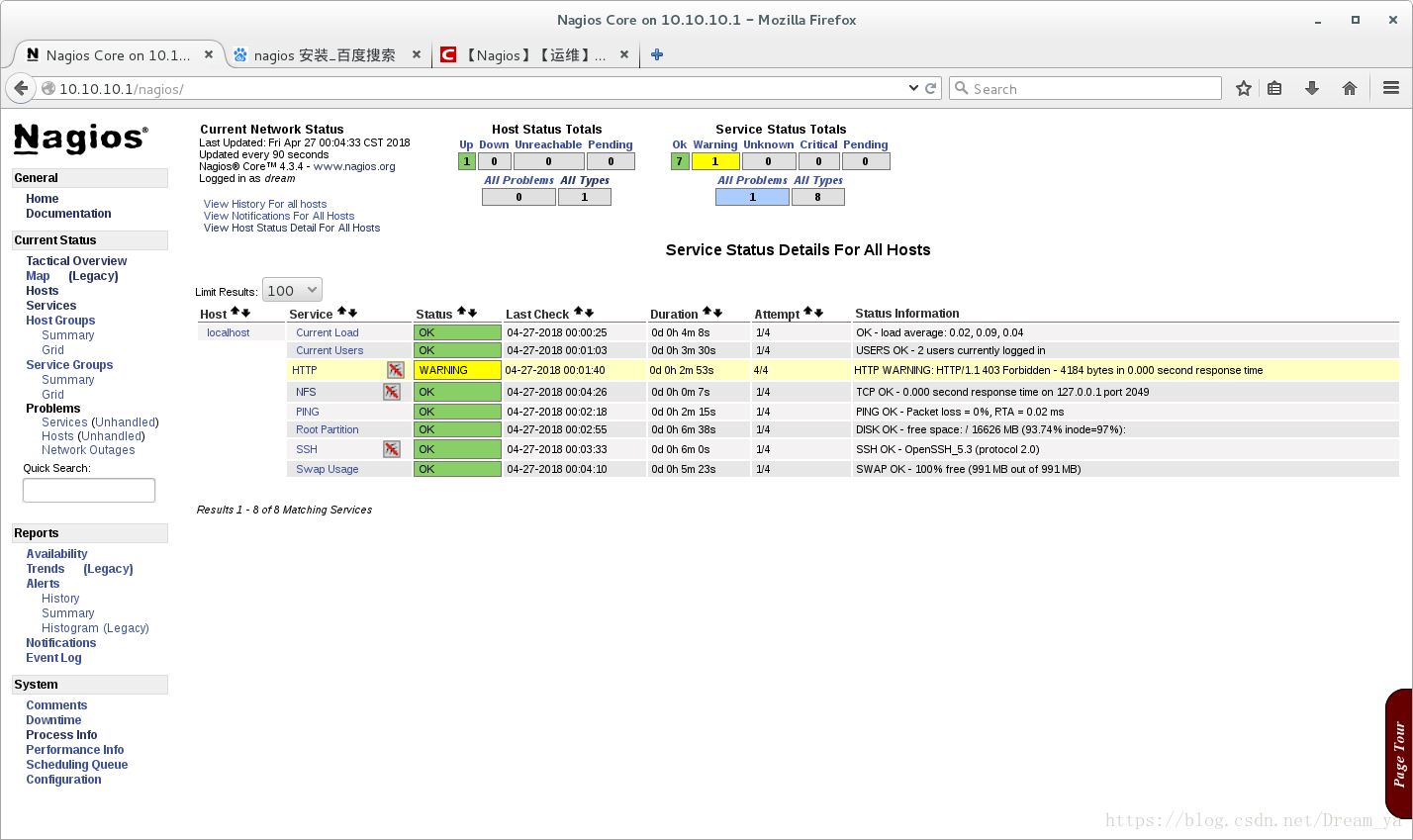The height and width of the screenshot is (840, 1413).
Task: Go to Firefox home page icon
Action: coord(1349,88)
